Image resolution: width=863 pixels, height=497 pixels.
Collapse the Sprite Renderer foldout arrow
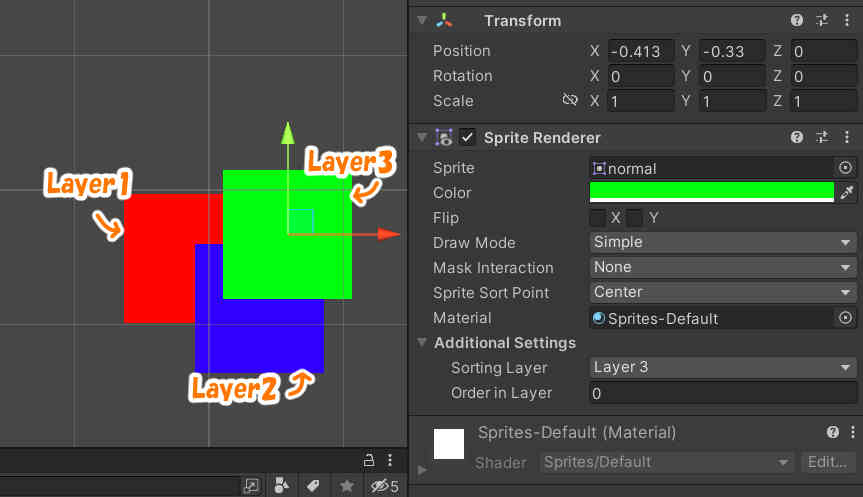click(422, 137)
